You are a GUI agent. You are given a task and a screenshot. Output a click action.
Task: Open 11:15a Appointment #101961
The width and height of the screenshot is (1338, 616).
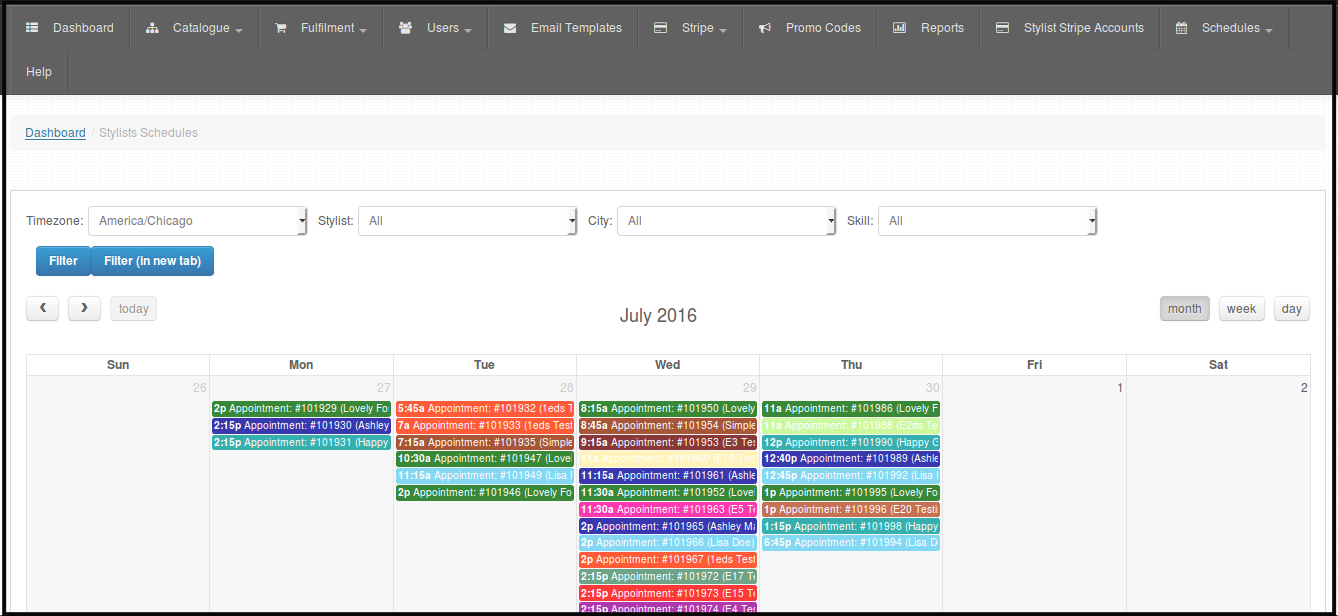pos(668,476)
